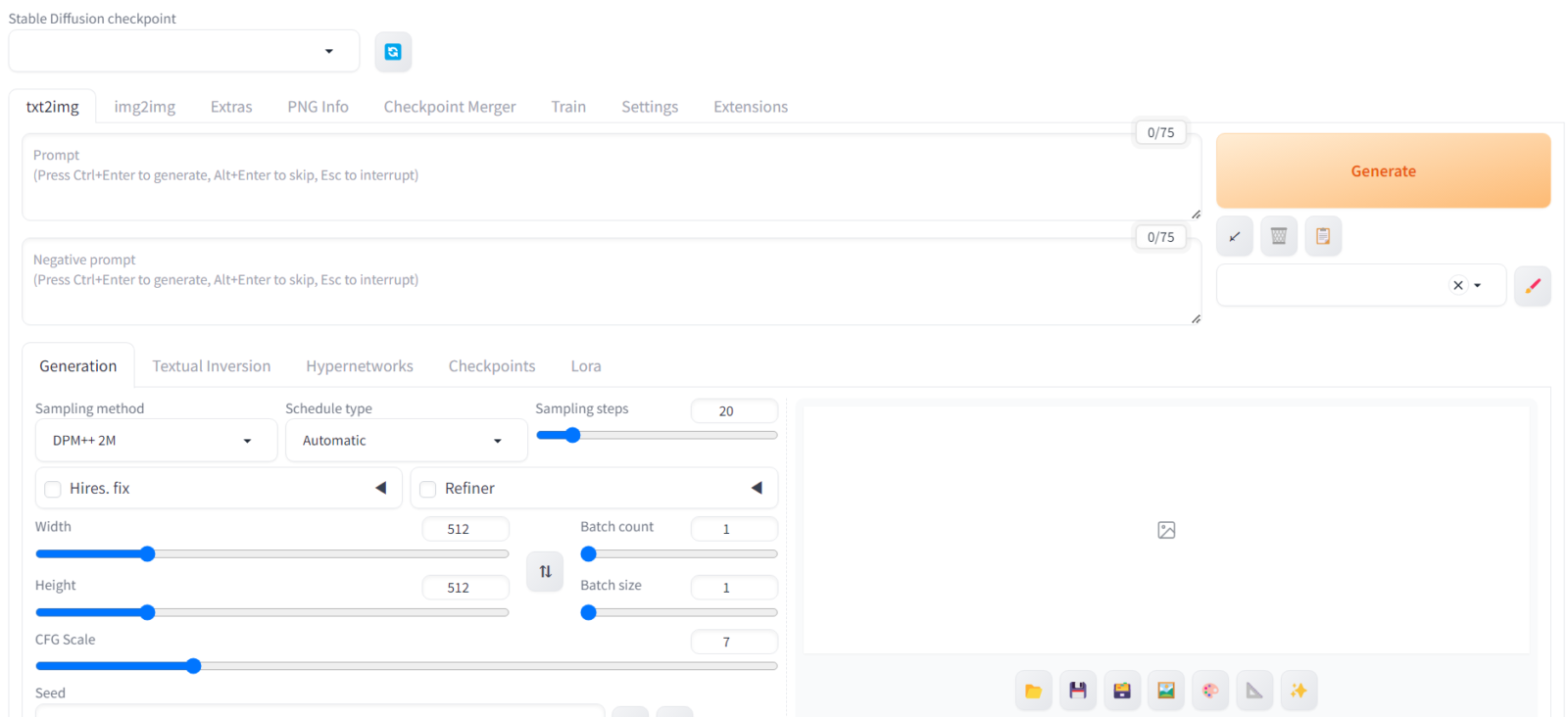Open the images output folder icon
This screenshot has height=717, width=1568.
coord(1034,691)
